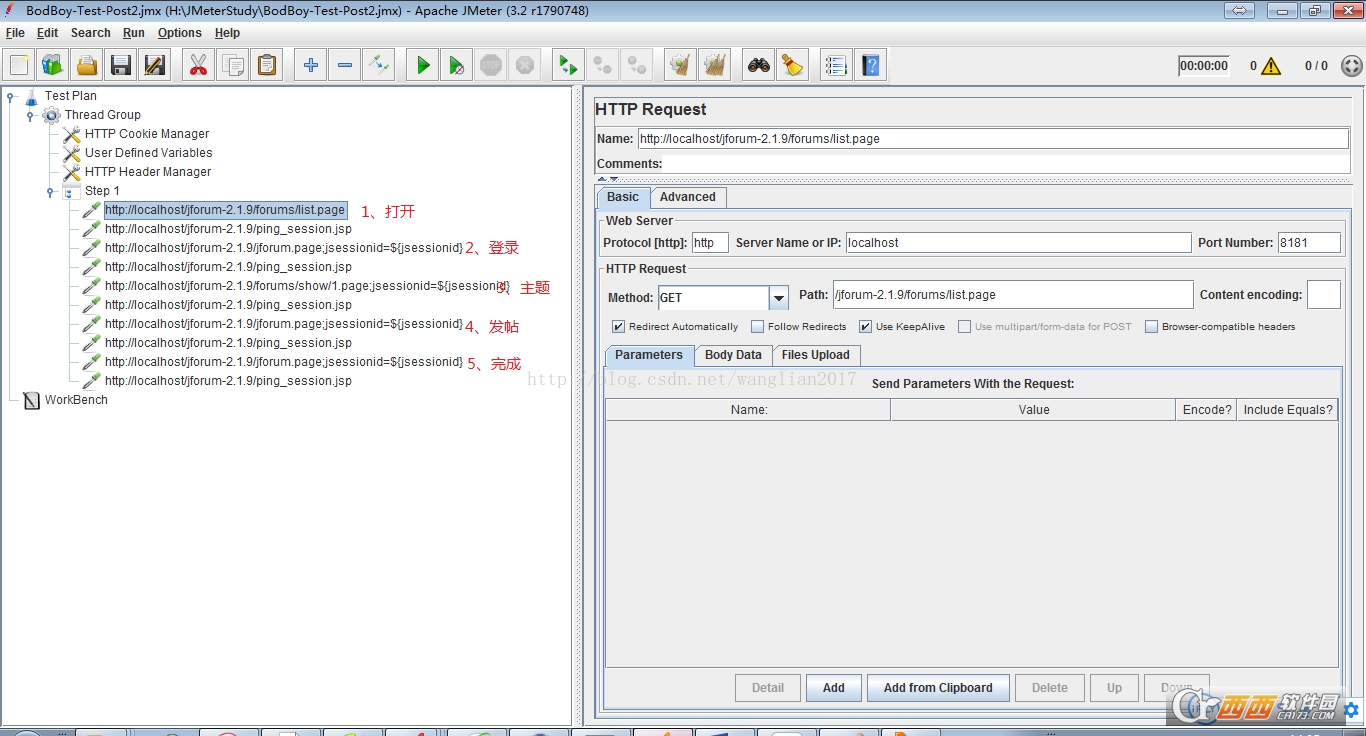Click the Port Number field
This screenshot has width=1366, height=736.
[x=1308, y=243]
